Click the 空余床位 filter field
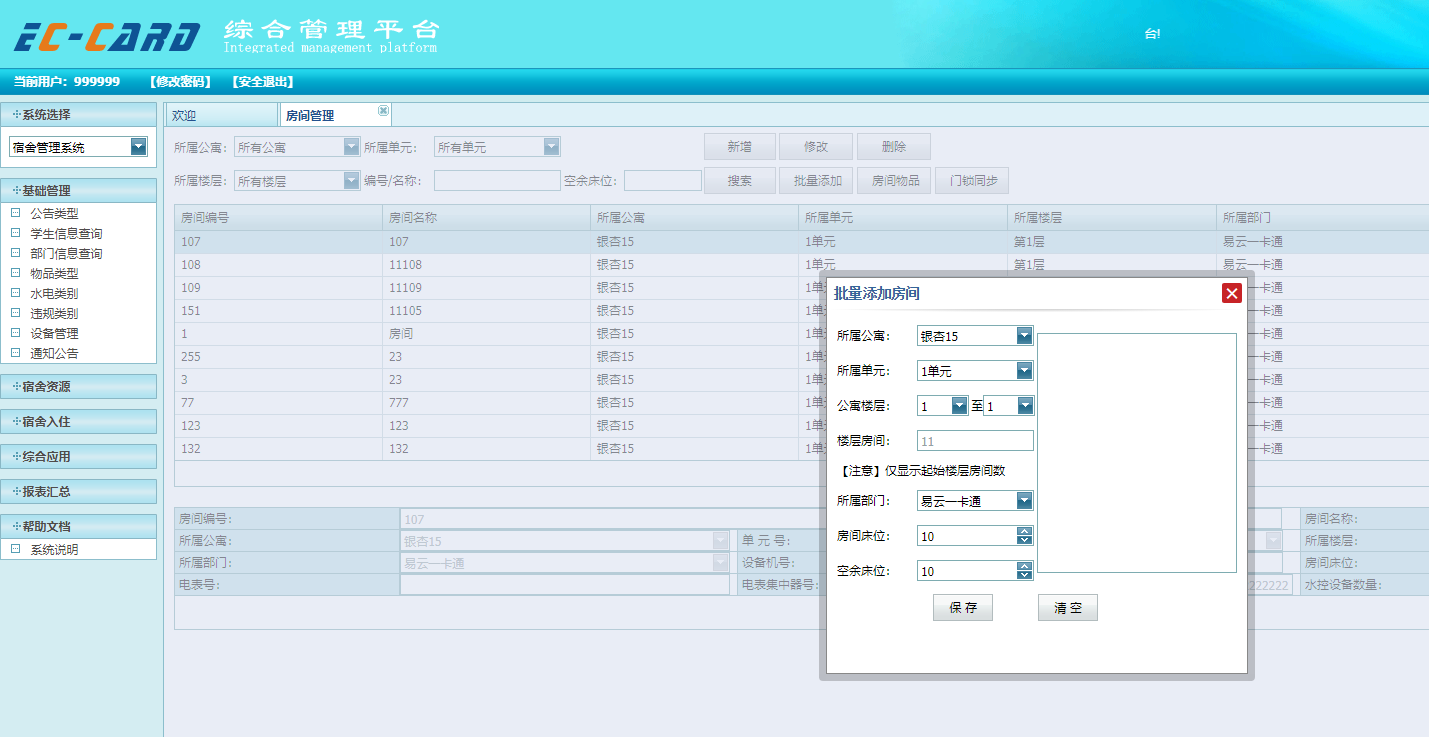This screenshot has width=1429, height=737. click(663, 181)
